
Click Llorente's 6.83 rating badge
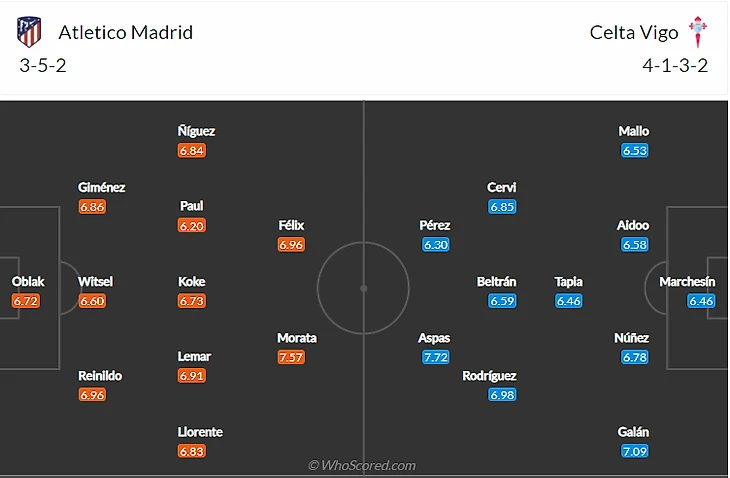pyautogui.click(x=192, y=451)
